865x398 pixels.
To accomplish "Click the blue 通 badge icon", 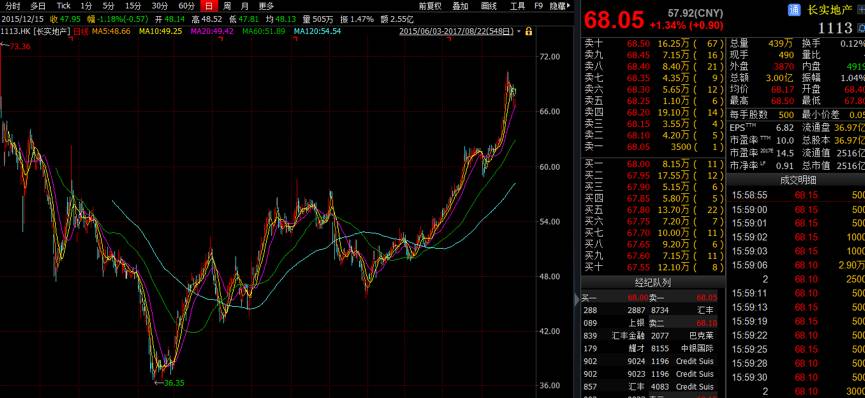I will coord(794,9).
